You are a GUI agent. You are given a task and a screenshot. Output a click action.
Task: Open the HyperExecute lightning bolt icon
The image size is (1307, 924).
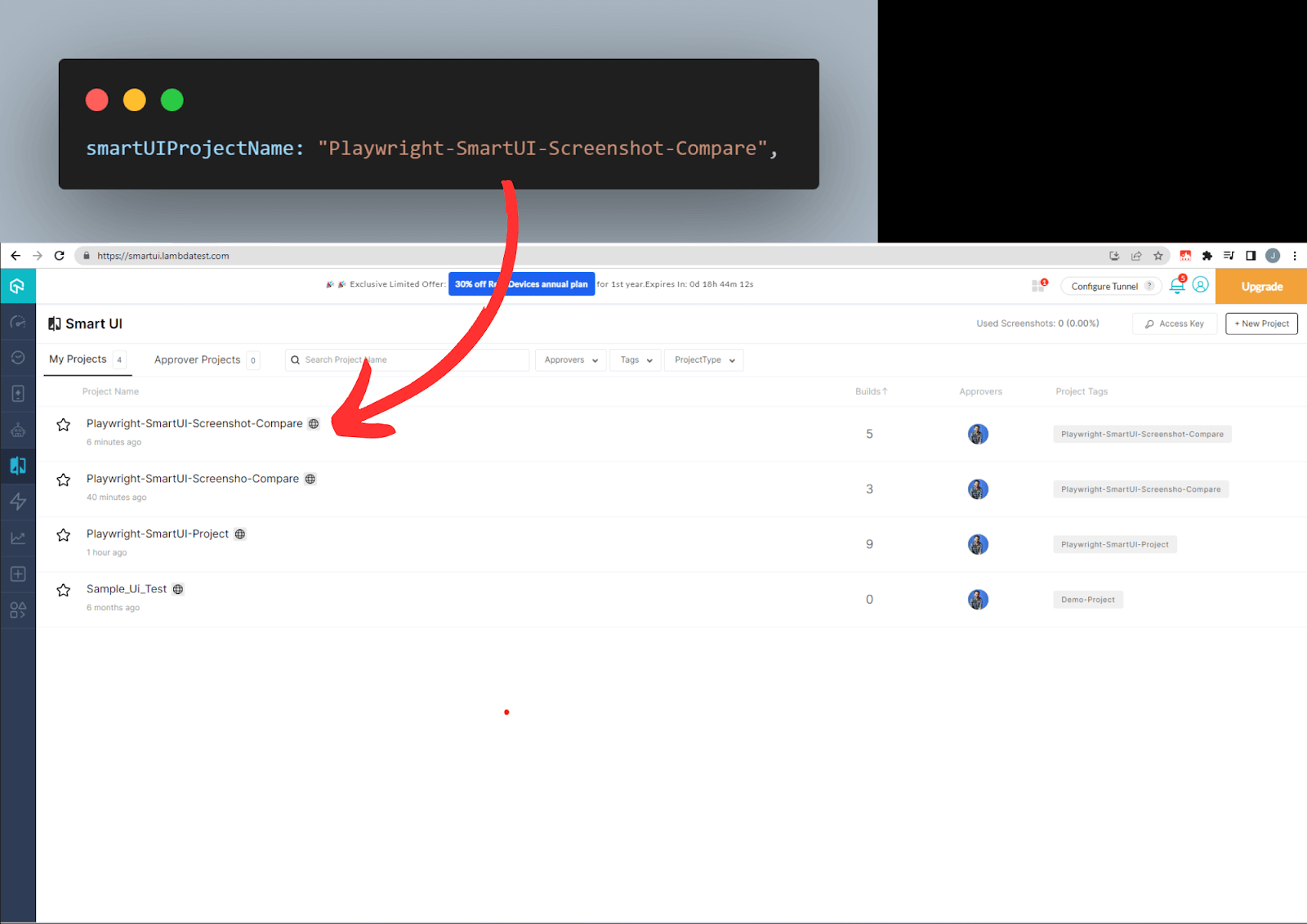pos(17,501)
